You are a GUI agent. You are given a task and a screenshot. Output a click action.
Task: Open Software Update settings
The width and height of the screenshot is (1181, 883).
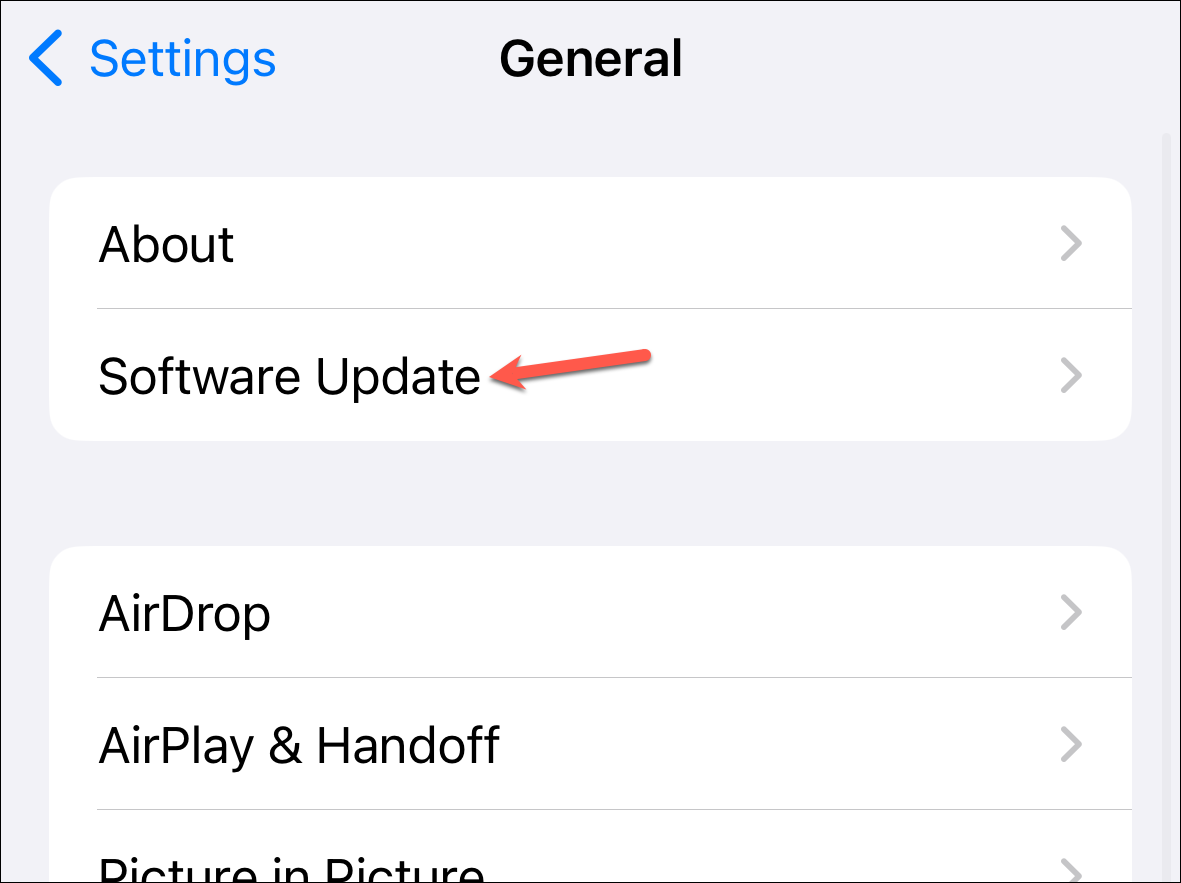[590, 374]
